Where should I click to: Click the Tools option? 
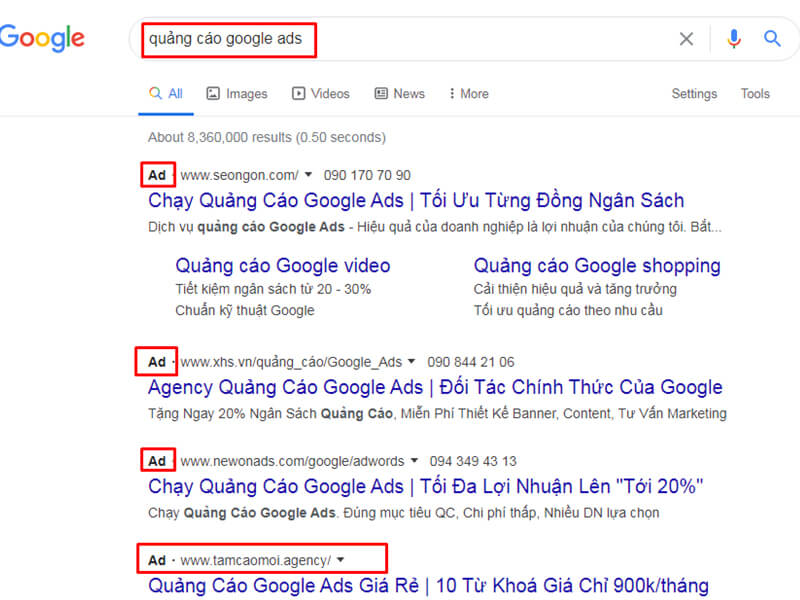coord(755,93)
